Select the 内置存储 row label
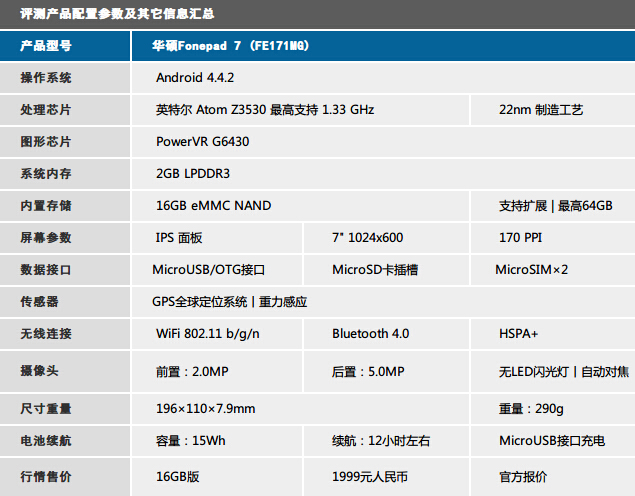 click(x=65, y=206)
